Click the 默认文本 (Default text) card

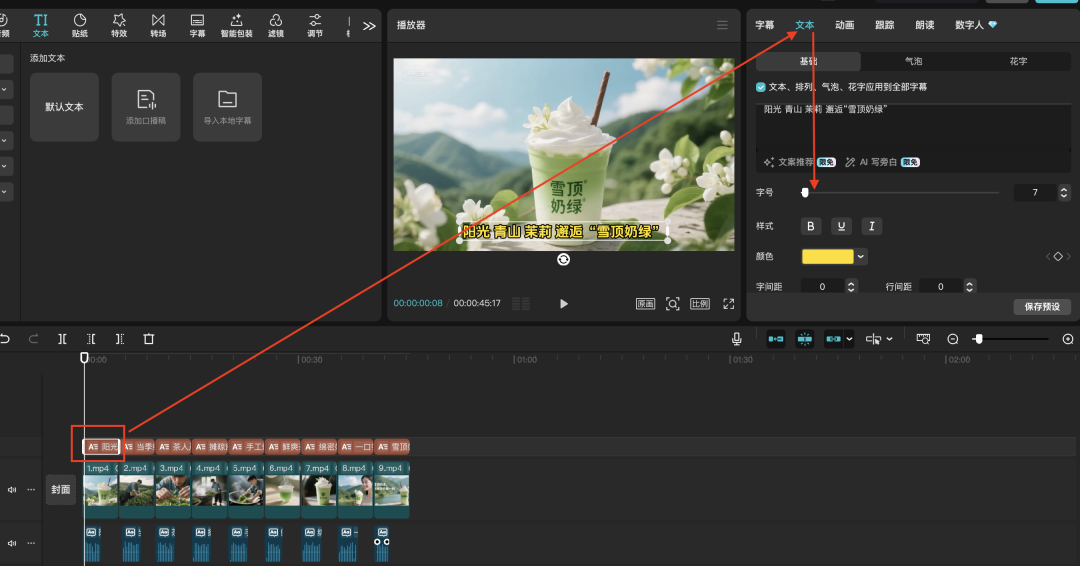click(64, 107)
